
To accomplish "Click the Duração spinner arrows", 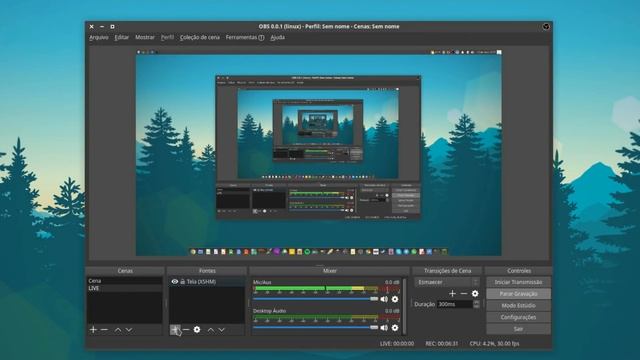I will point(476,304).
